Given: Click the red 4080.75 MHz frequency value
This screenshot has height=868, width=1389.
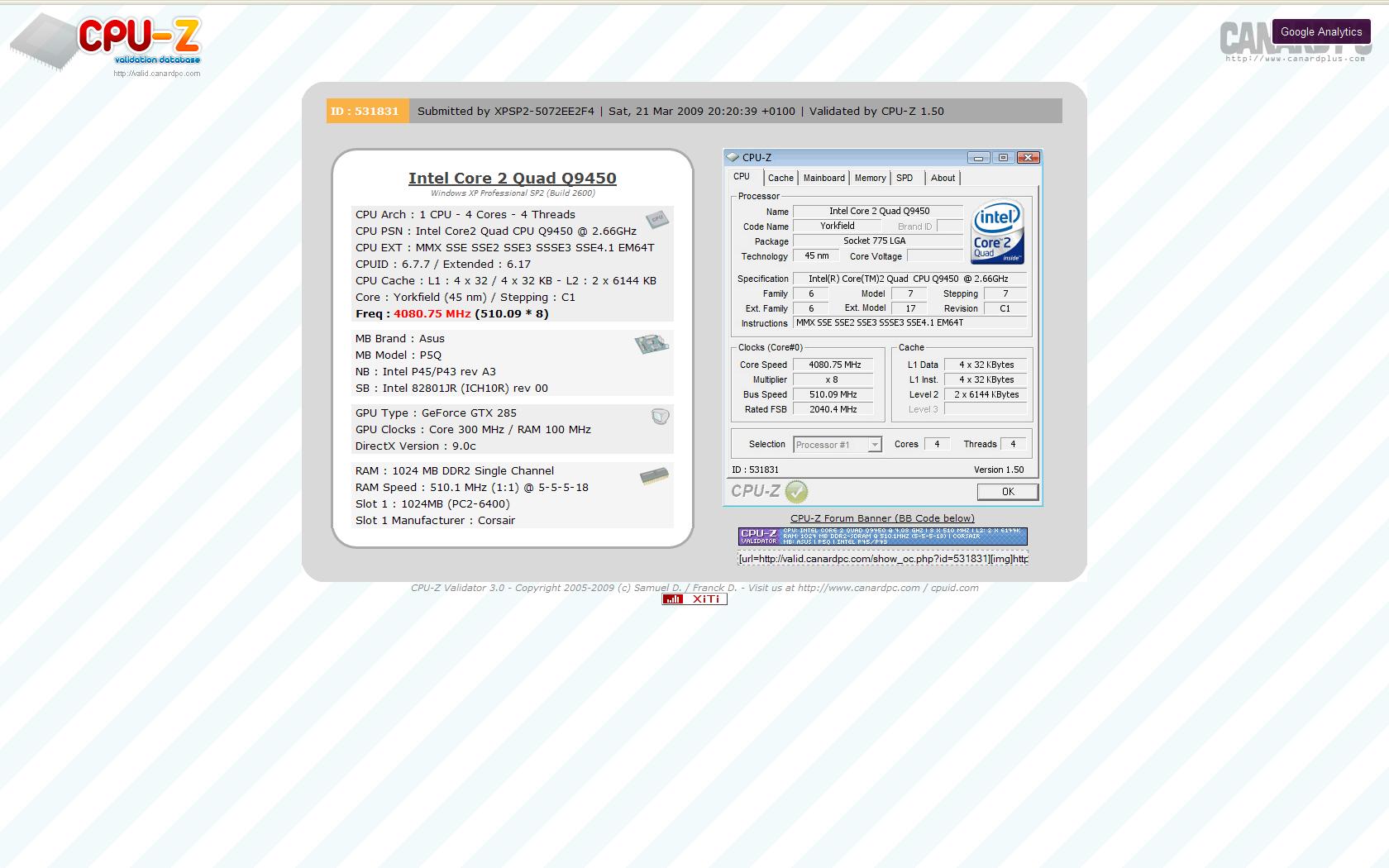Looking at the screenshot, I should (x=432, y=314).
